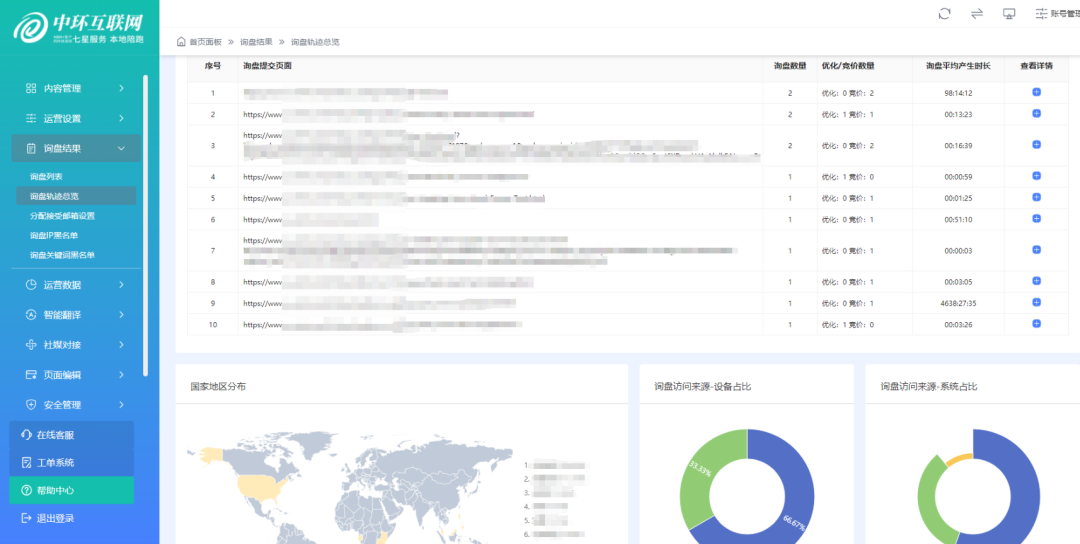Click the monitor display icon in header
1080x544 pixels.
[x=1009, y=13]
